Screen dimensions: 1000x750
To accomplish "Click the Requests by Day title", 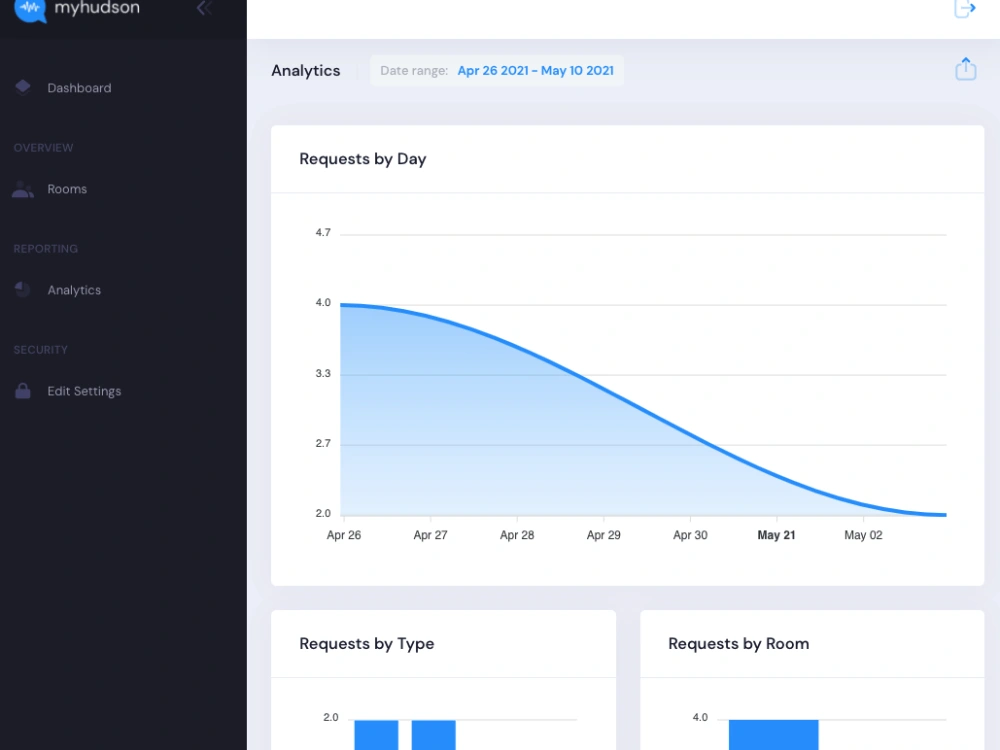I will click(x=362, y=159).
